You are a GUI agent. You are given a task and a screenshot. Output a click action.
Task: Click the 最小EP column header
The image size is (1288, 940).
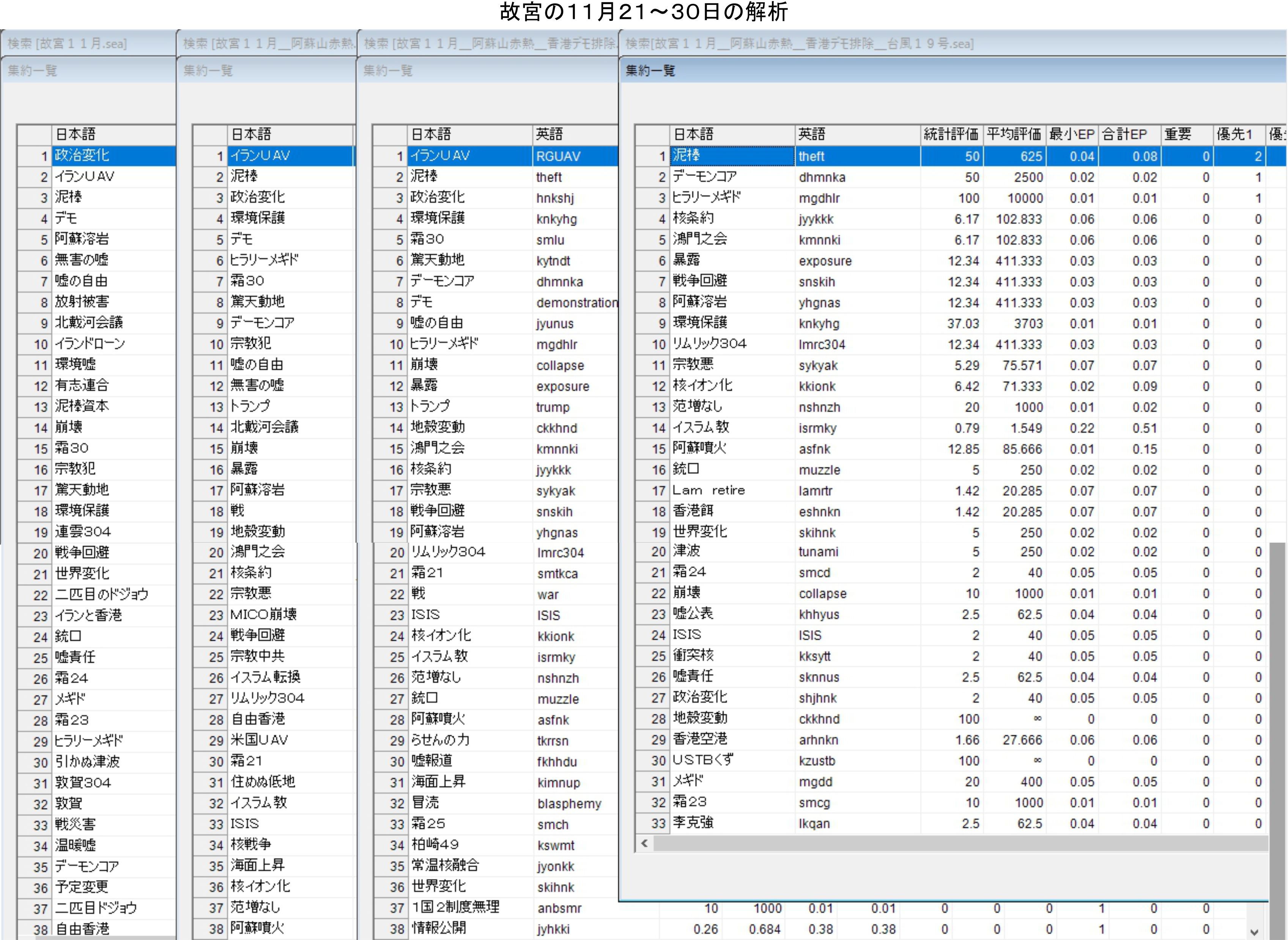[x=1072, y=134]
